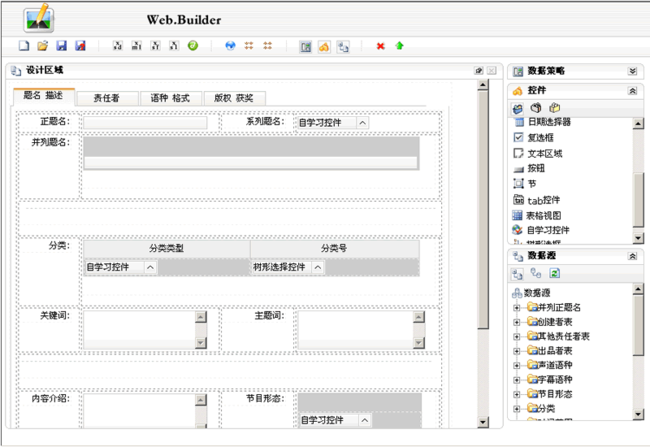
Task: Switch to the 版权 获奖 tab
Action: pyautogui.click(x=234, y=98)
